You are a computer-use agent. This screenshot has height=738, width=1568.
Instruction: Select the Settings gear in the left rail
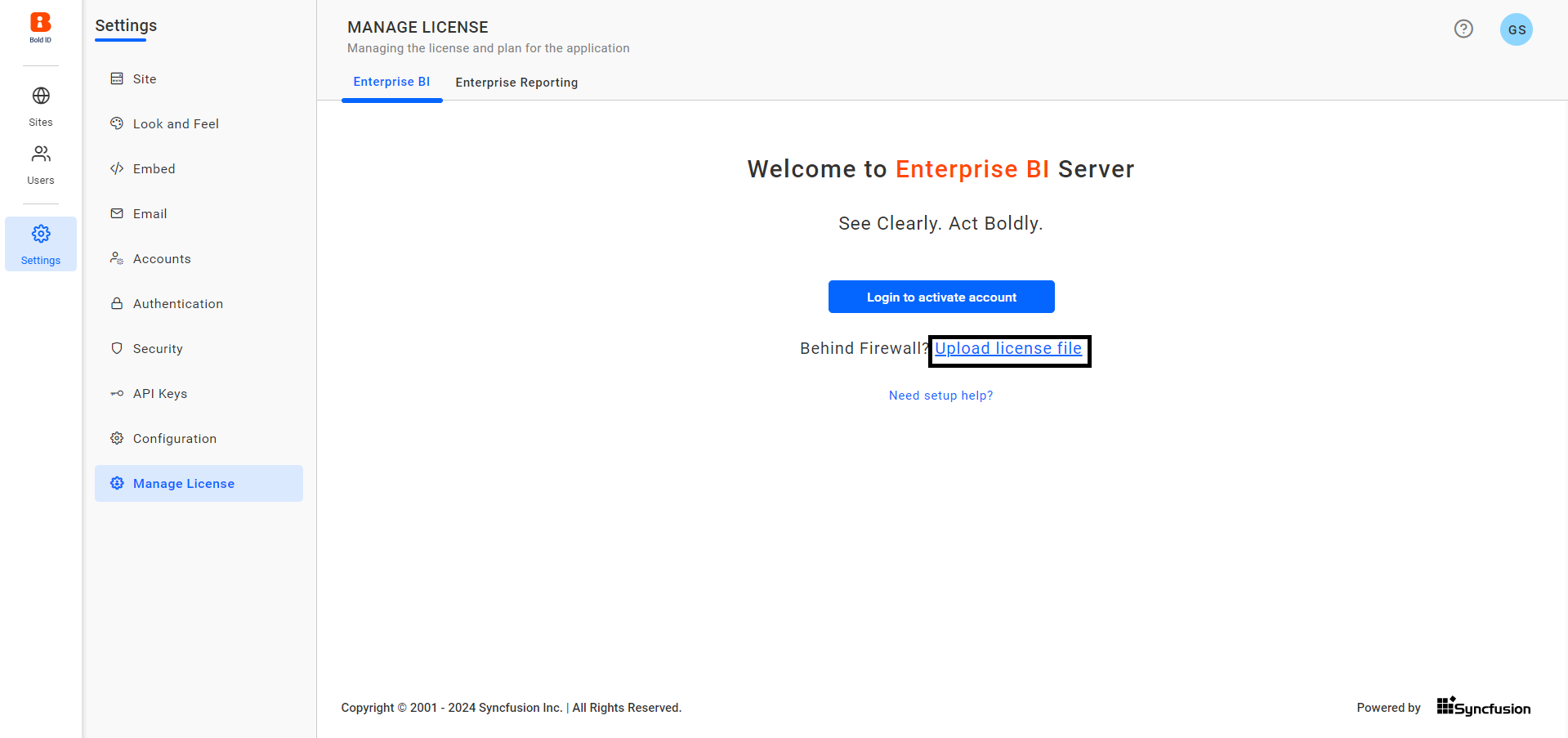click(x=40, y=234)
